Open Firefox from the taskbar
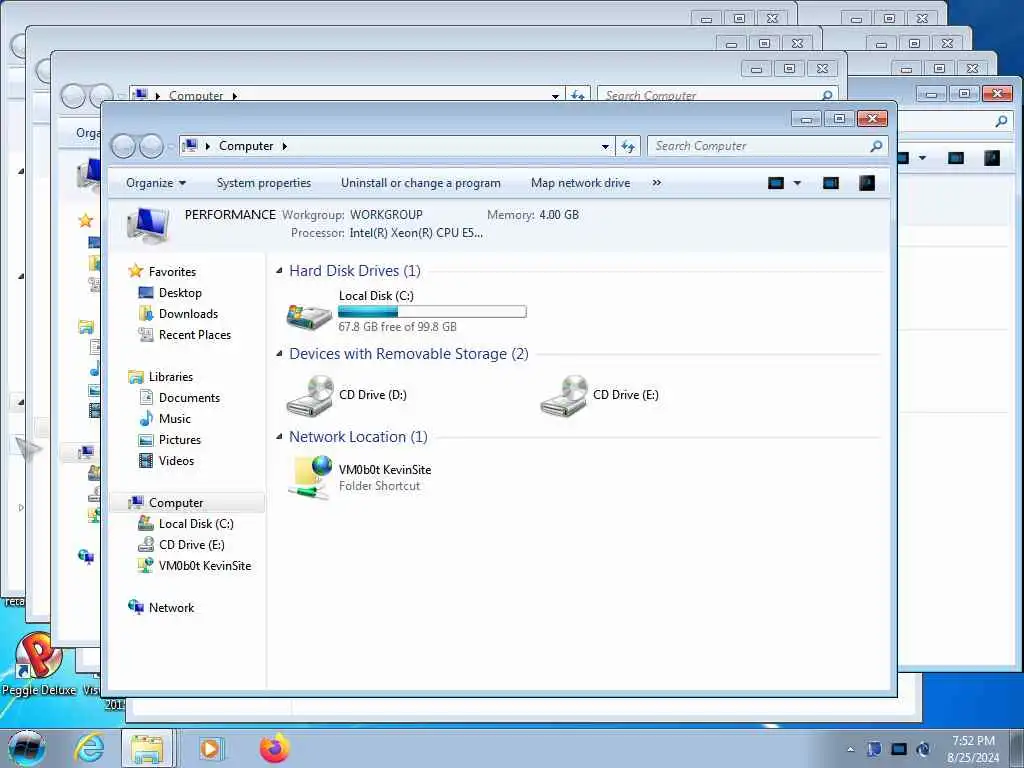Screen dimensions: 1024x768 pos(275,748)
